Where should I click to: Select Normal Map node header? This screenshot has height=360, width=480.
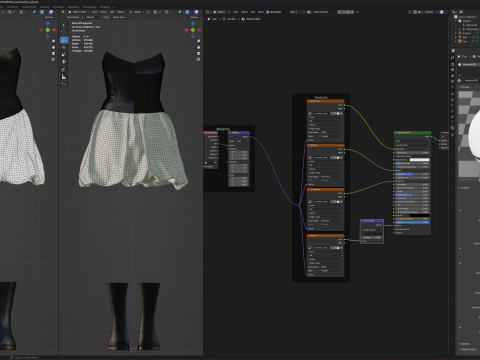point(372,221)
